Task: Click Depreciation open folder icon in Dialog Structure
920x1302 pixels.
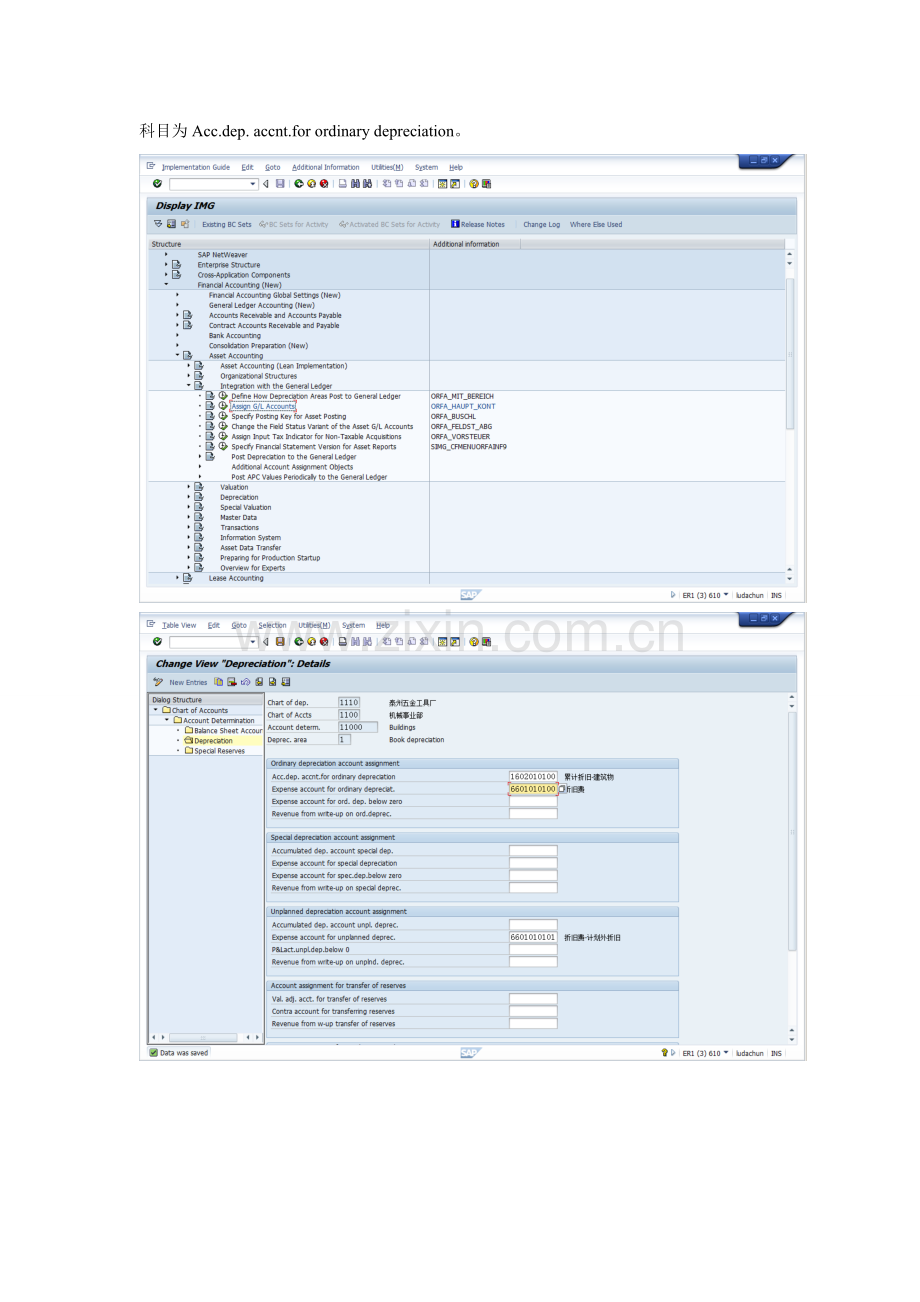Action: [189, 741]
